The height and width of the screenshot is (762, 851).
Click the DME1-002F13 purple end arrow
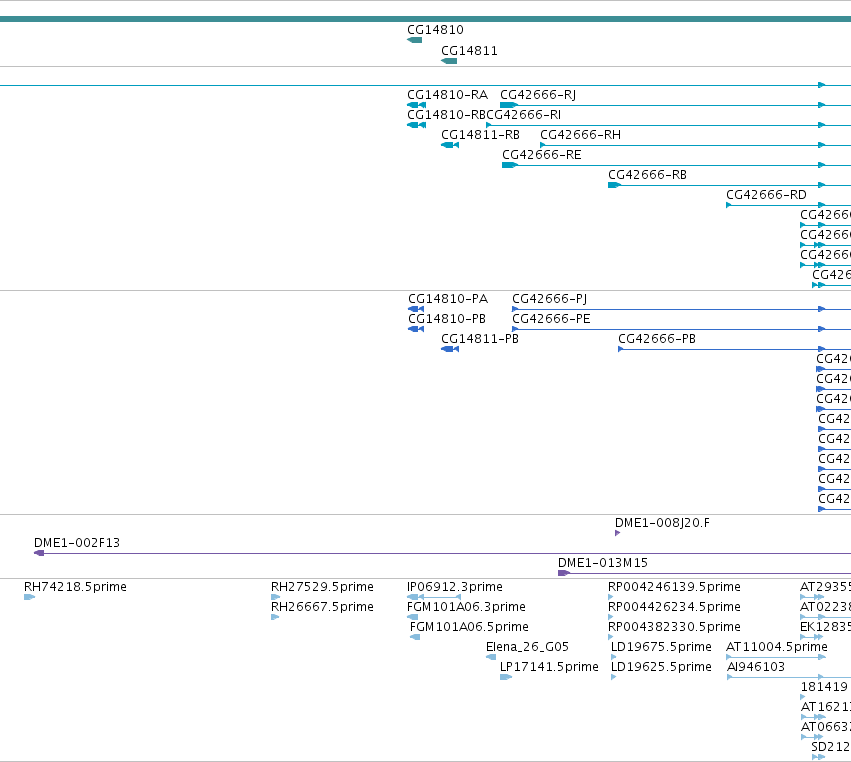39,553
